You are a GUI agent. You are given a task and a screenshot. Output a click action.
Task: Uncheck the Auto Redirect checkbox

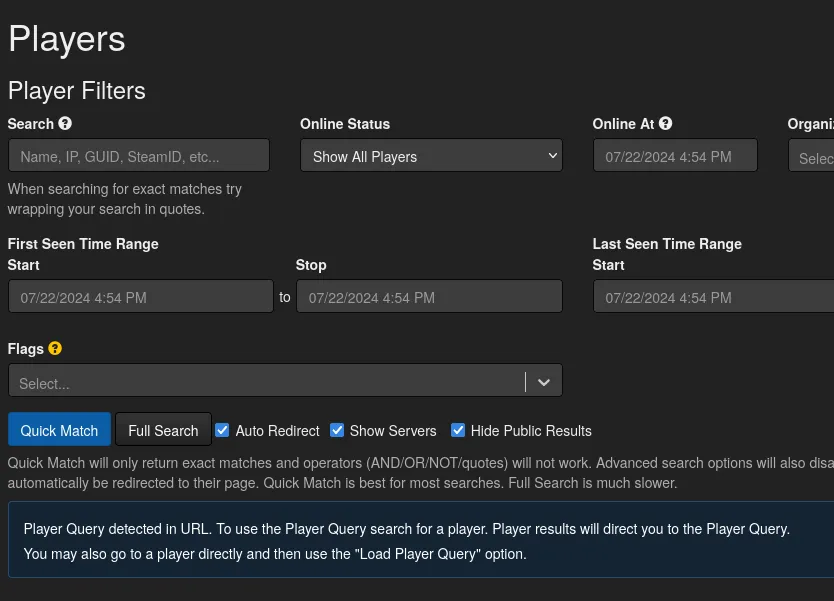pos(223,430)
